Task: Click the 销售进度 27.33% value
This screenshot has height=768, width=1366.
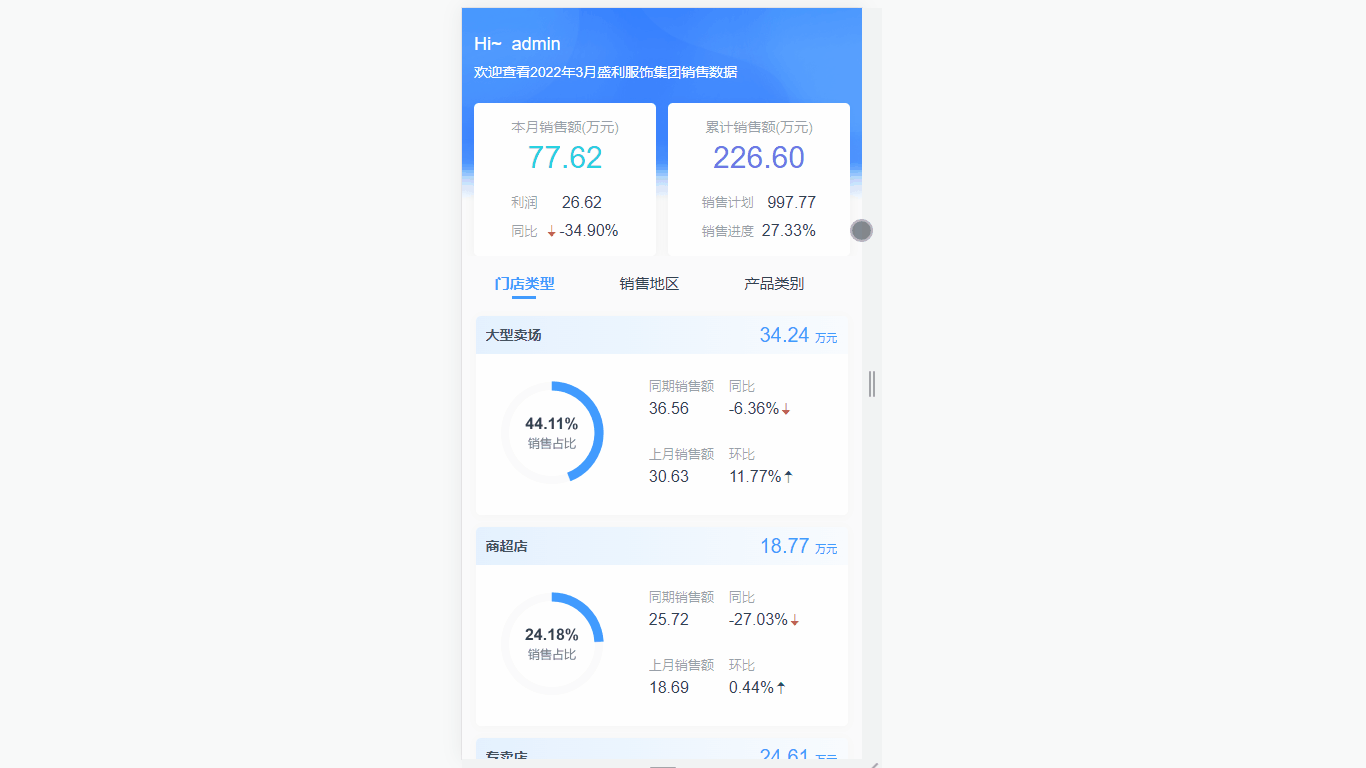Action: pos(788,230)
